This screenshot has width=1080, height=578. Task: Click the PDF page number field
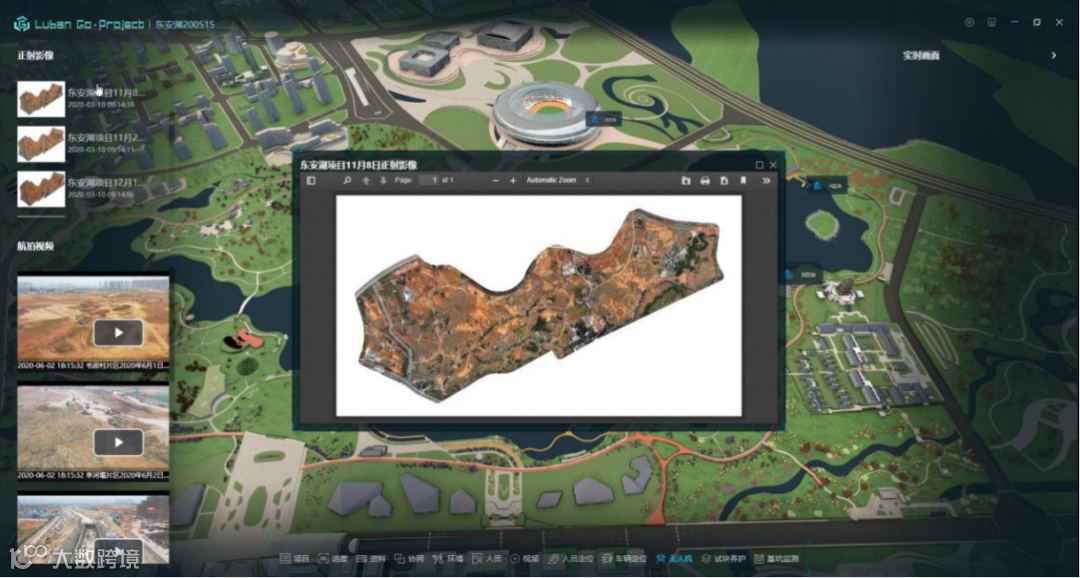(428, 180)
